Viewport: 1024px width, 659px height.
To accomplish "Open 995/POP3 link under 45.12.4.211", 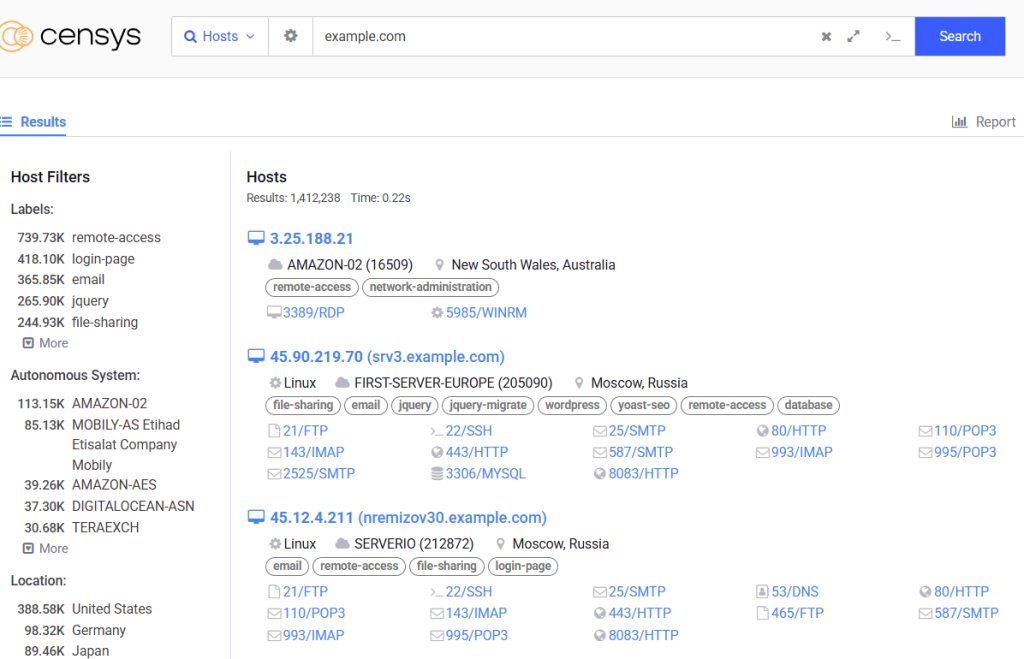I will [x=477, y=635].
